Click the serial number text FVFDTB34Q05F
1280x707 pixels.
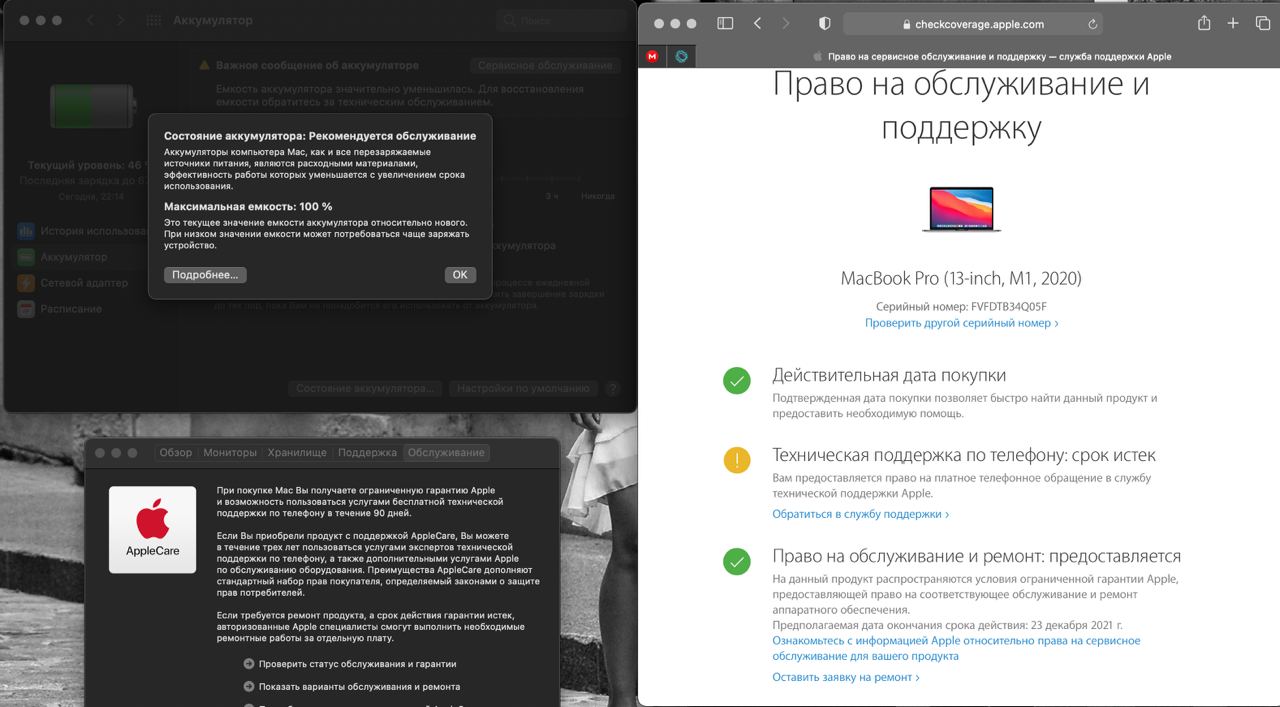[x=1007, y=307]
